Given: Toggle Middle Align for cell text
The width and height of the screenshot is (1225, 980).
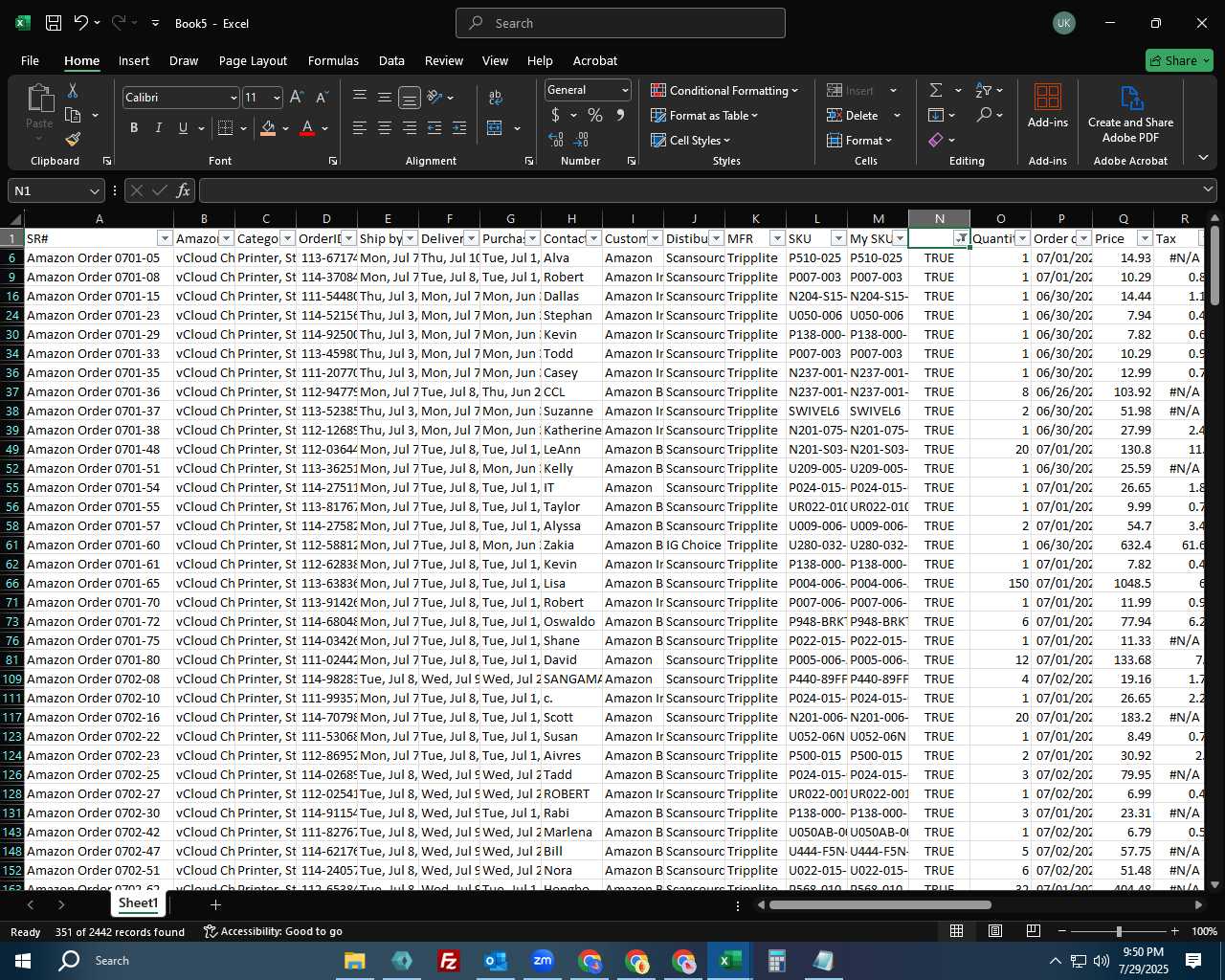Looking at the screenshot, I should [x=385, y=98].
